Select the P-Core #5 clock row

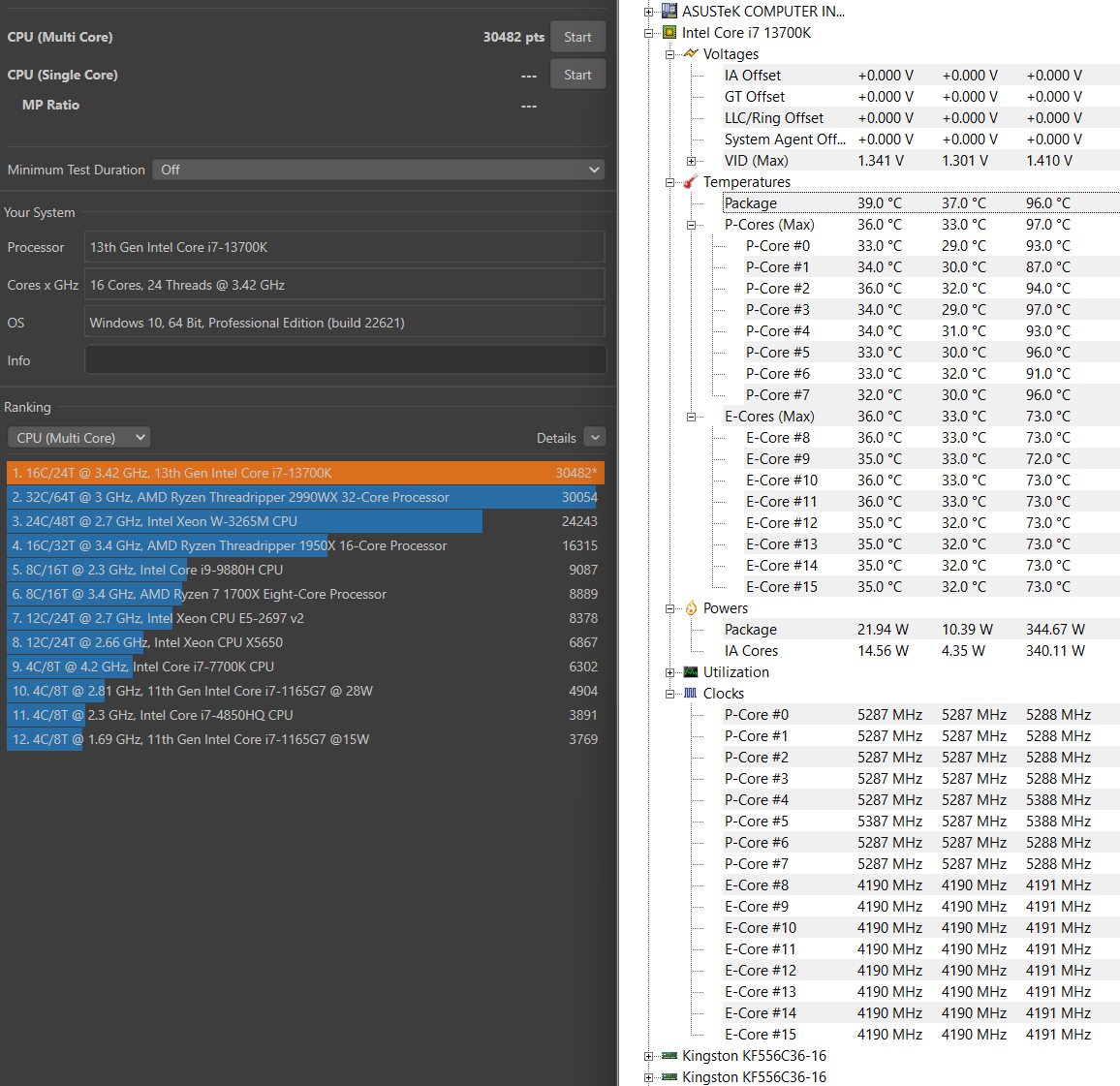click(920, 822)
